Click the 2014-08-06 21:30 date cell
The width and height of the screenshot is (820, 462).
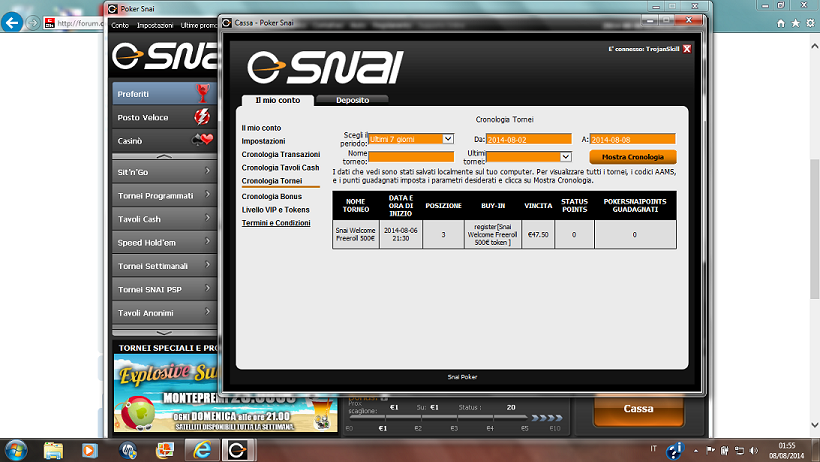[x=401, y=234]
